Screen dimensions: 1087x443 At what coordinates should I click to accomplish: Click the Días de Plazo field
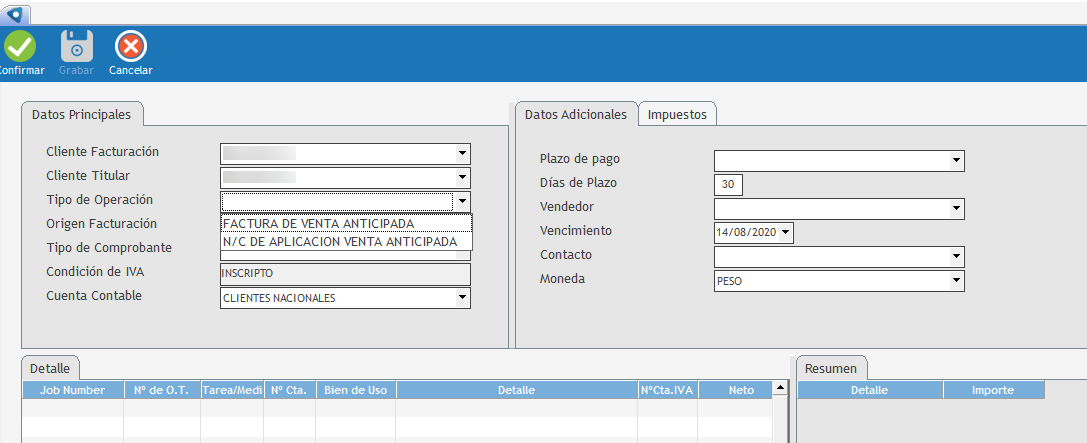(x=728, y=185)
